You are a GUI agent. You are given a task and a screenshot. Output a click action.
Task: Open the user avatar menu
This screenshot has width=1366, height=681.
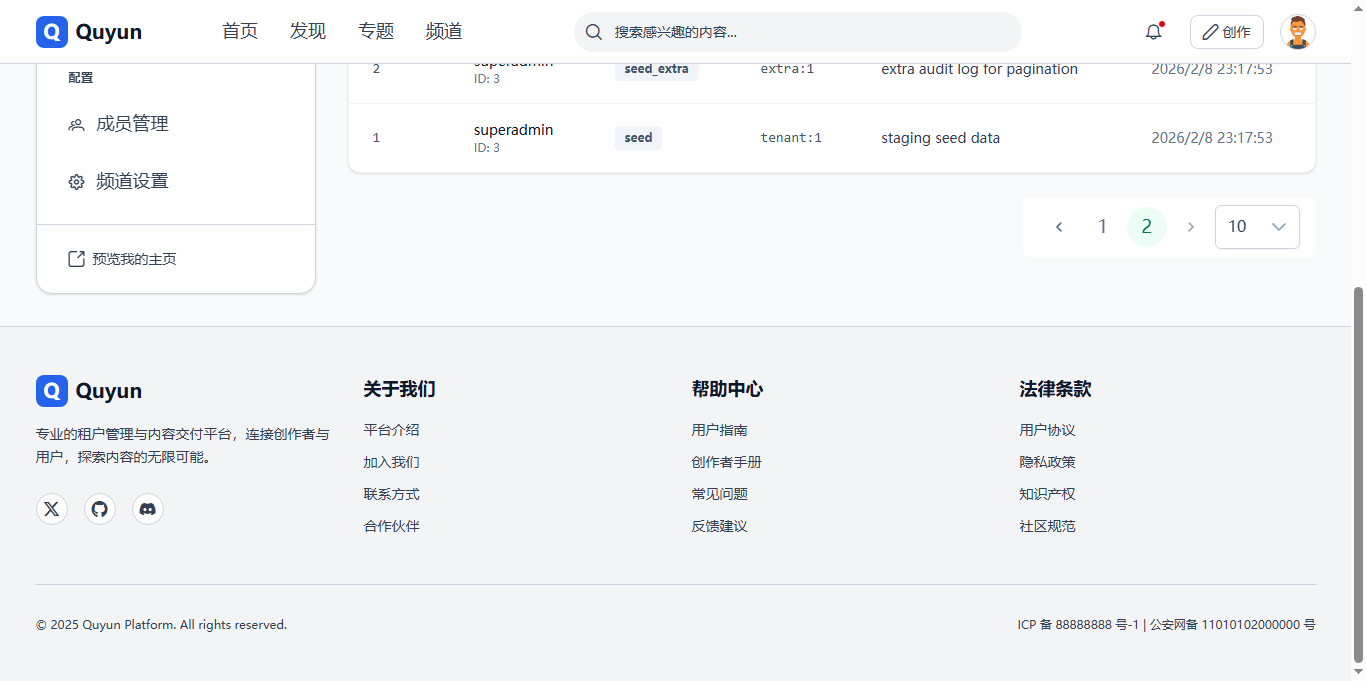point(1297,31)
